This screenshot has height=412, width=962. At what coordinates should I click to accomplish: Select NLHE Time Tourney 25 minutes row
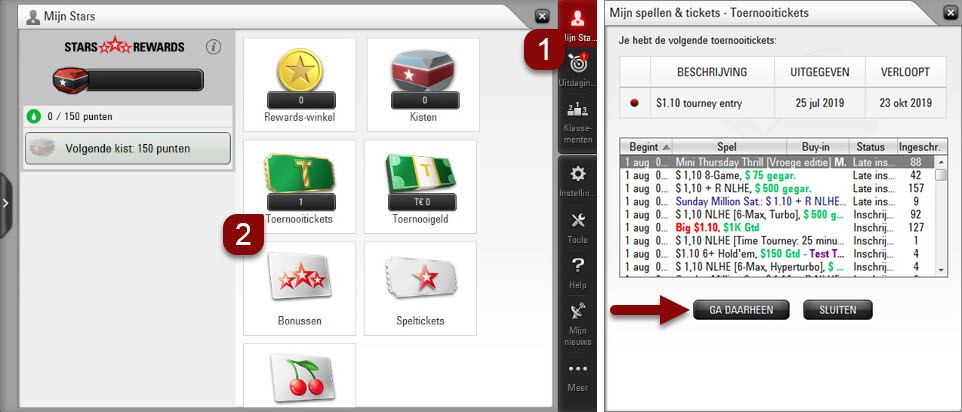(x=777, y=240)
